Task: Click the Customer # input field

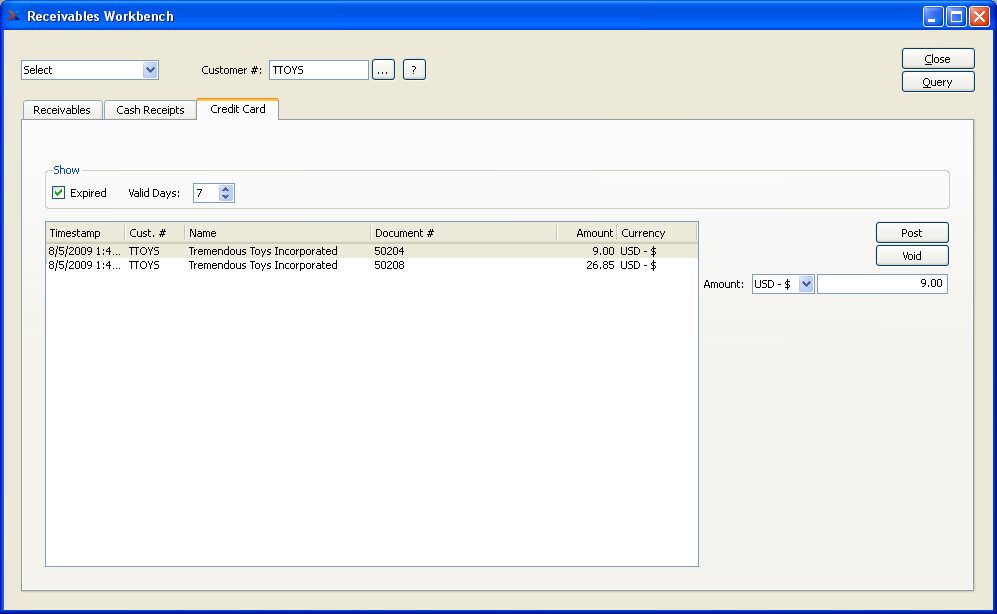Action: click(319, 70)
